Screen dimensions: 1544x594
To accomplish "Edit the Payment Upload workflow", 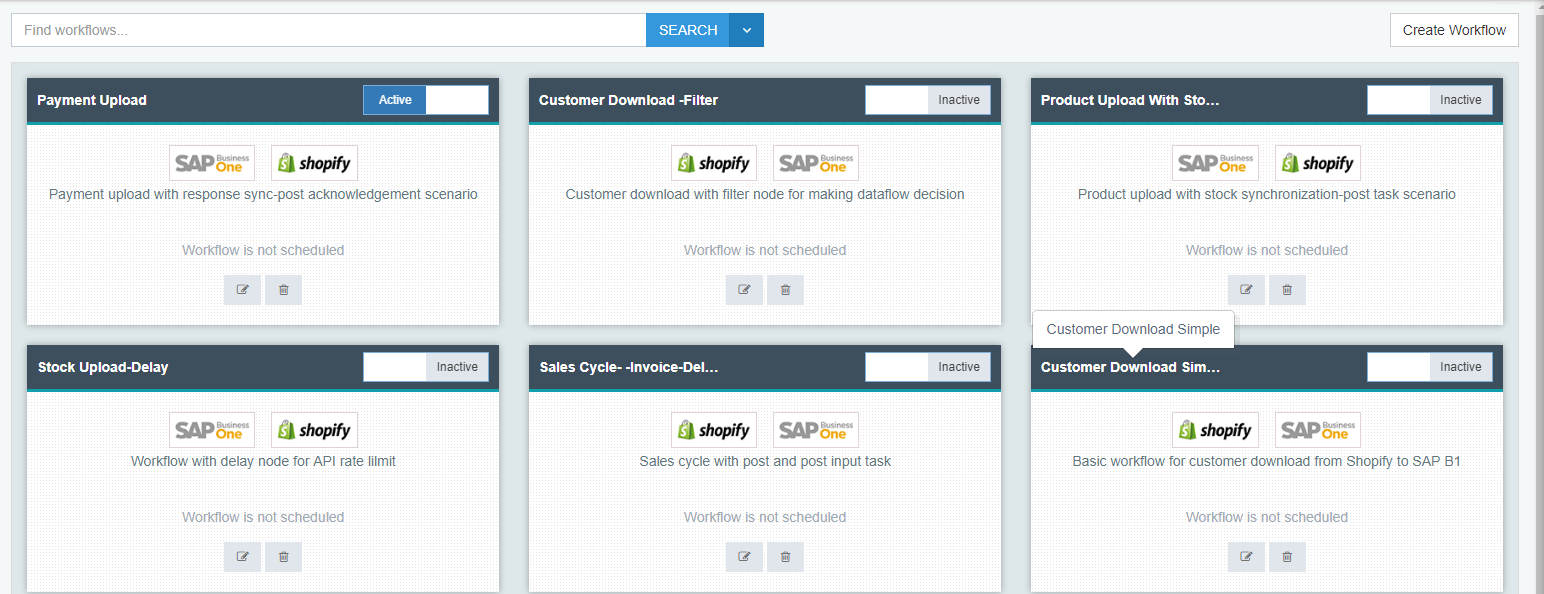I will [x=242, y=290].
